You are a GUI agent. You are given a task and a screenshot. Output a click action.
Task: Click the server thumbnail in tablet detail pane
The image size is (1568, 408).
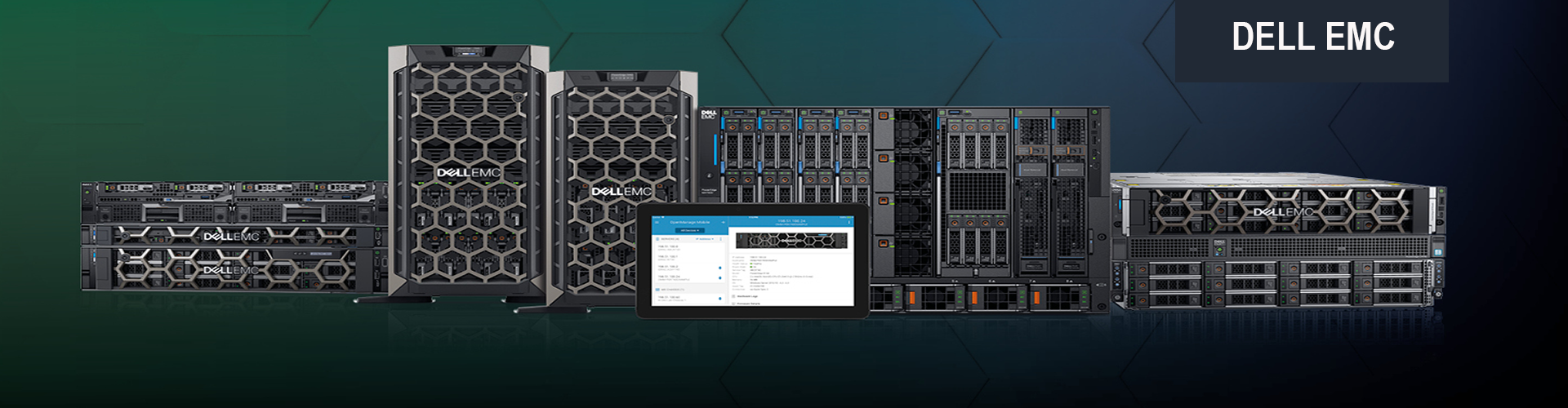791,240
